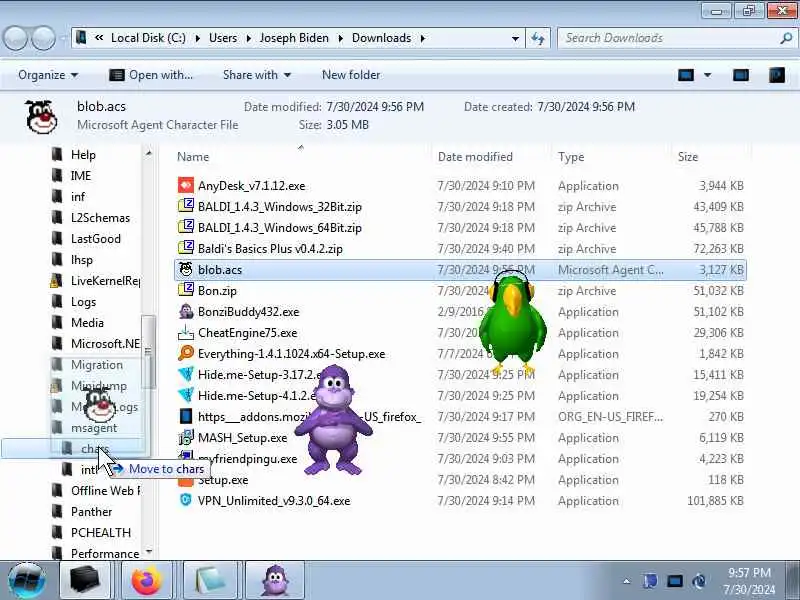
Task: Switch to BonziBuddy taskbar button
Action: tap(276, 581)
